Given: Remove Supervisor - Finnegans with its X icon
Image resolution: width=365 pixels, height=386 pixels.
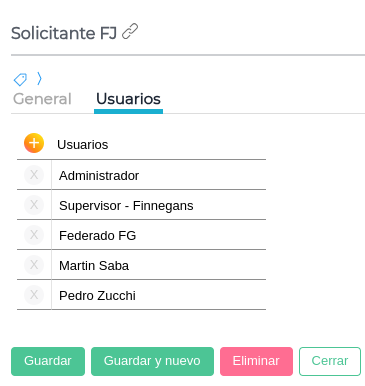Looking at the screenshot, I should 34,205.
